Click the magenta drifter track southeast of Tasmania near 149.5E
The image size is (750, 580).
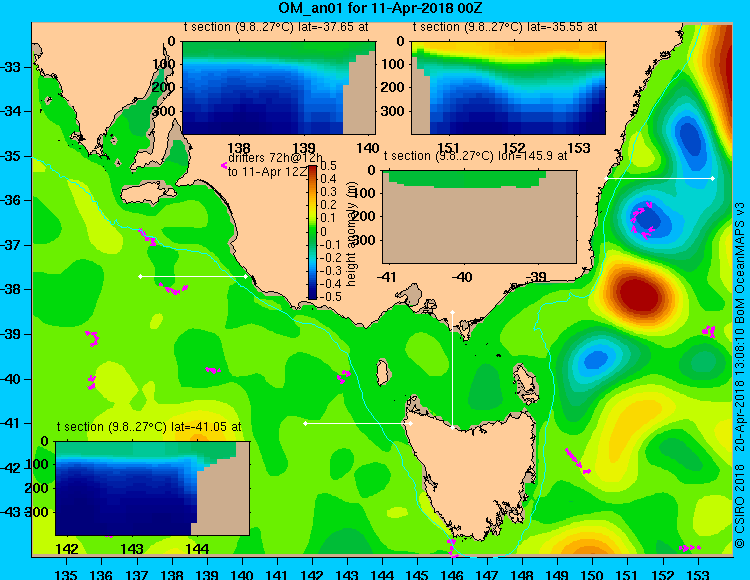coord(577,460)
